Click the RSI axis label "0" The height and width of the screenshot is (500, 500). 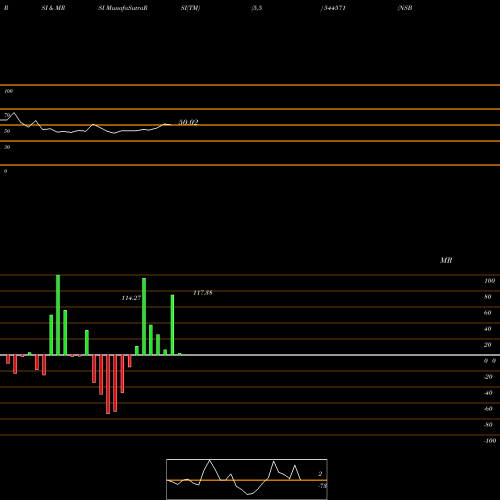(5, 171)
